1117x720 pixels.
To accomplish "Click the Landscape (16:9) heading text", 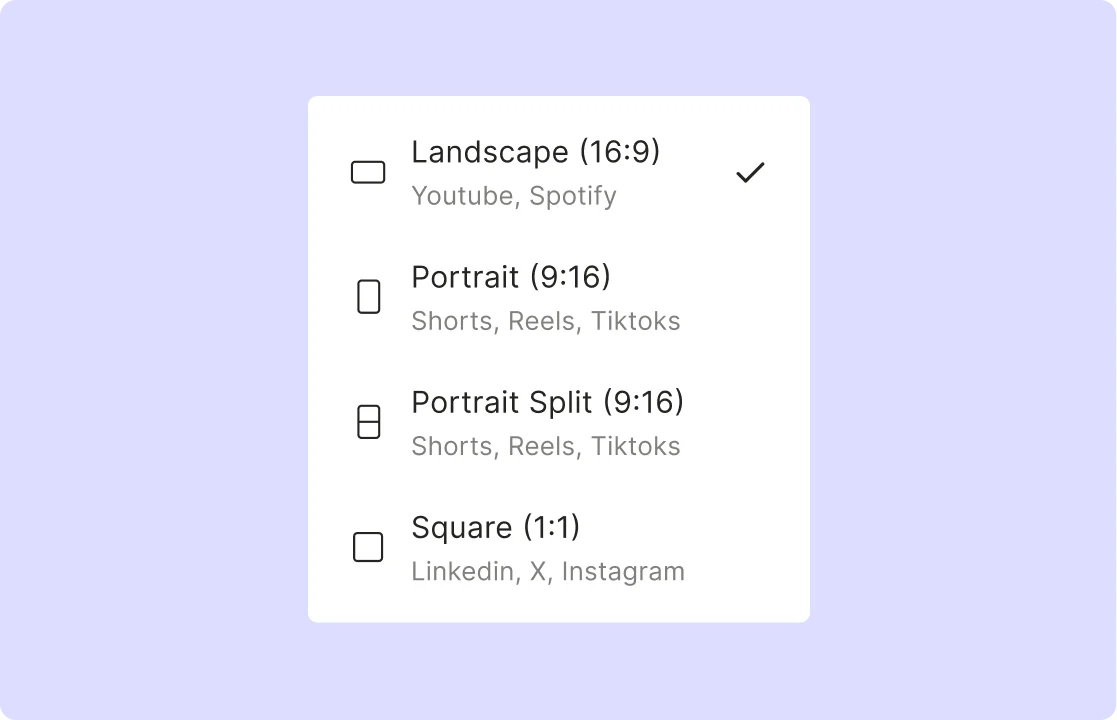I will (536, 152).
